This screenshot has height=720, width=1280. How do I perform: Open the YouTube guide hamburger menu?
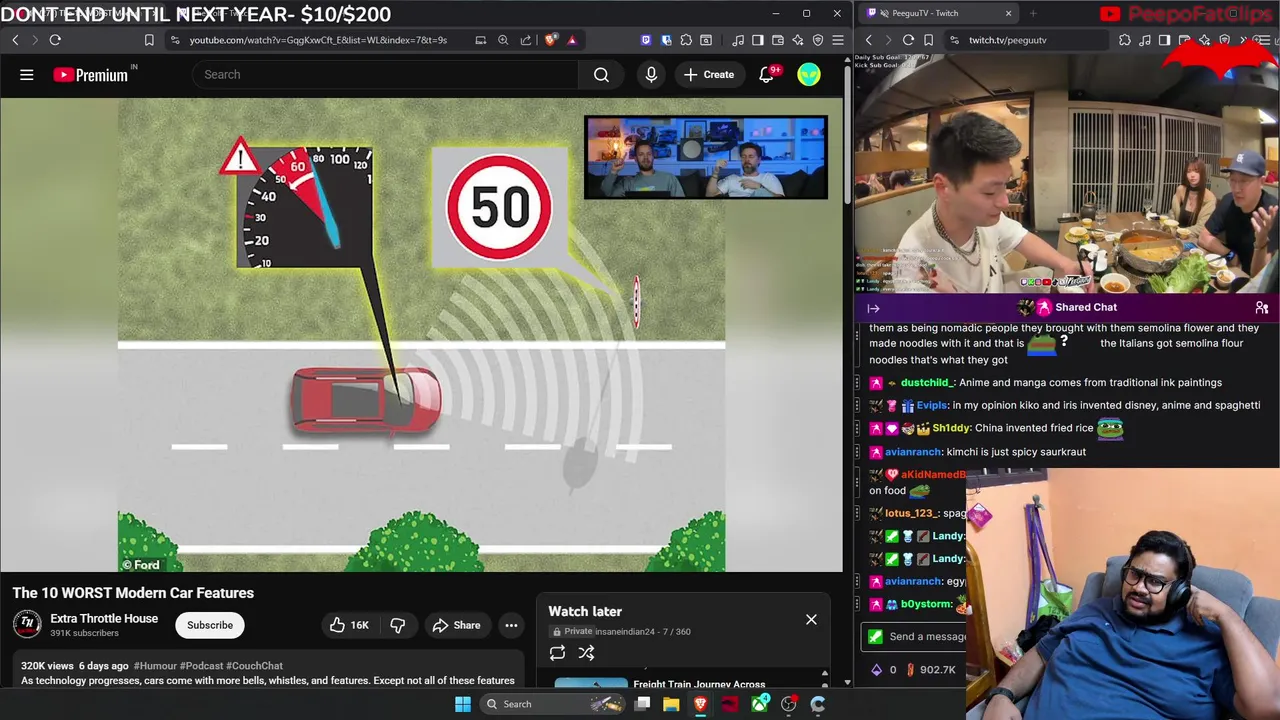pos(27,75)
